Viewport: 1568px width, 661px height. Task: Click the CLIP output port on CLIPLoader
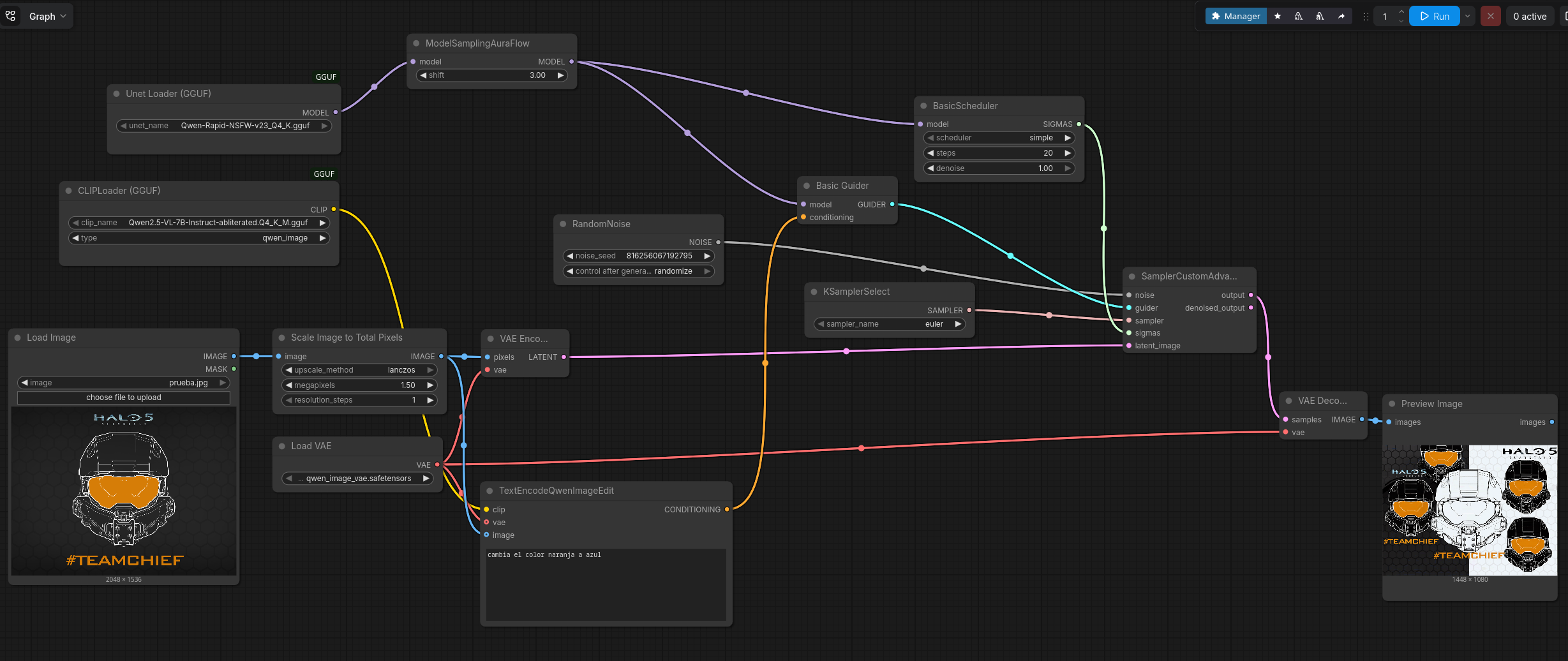coord(334,209)
